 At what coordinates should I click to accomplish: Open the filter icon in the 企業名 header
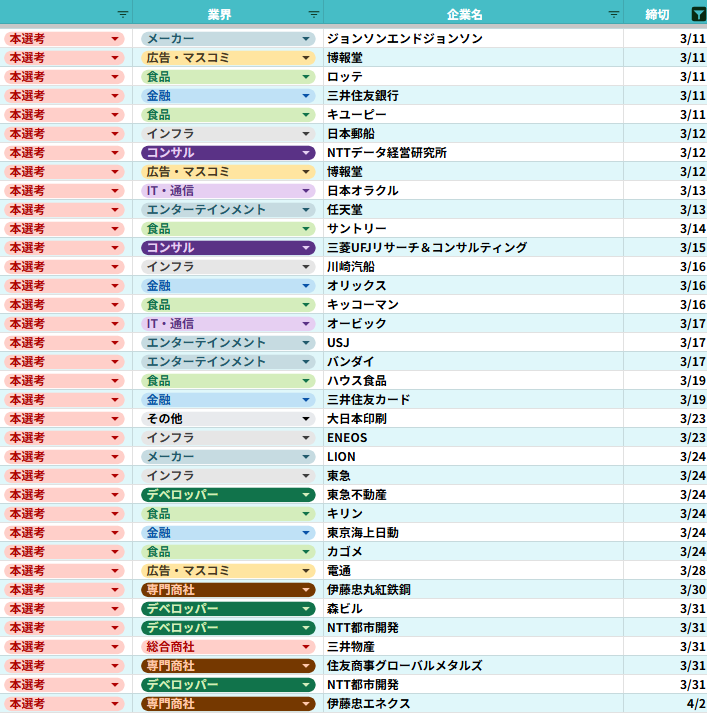(613, 15)
